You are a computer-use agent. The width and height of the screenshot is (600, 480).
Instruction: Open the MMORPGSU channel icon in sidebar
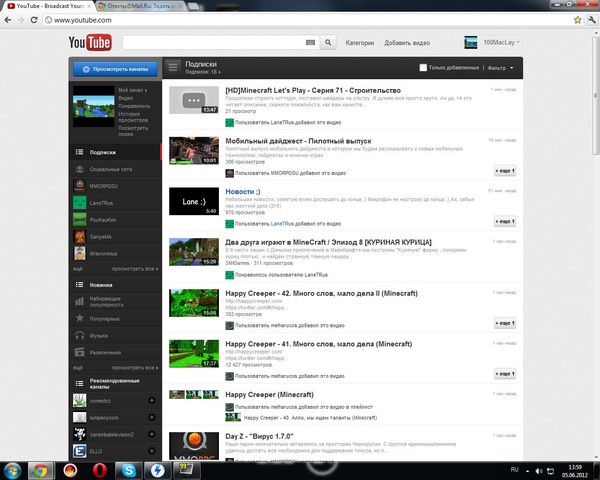pos(80,186)
